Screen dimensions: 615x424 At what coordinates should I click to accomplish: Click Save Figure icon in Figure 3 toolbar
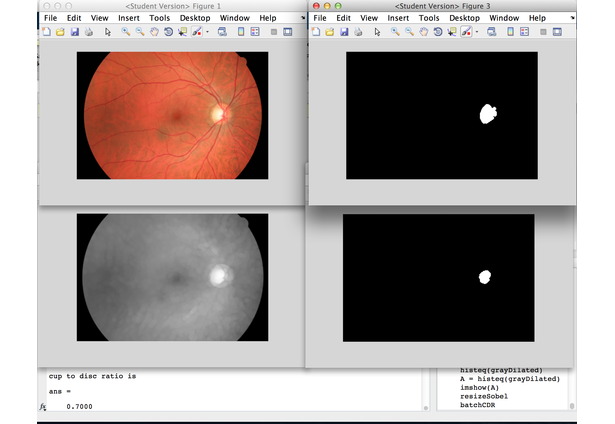344,32
